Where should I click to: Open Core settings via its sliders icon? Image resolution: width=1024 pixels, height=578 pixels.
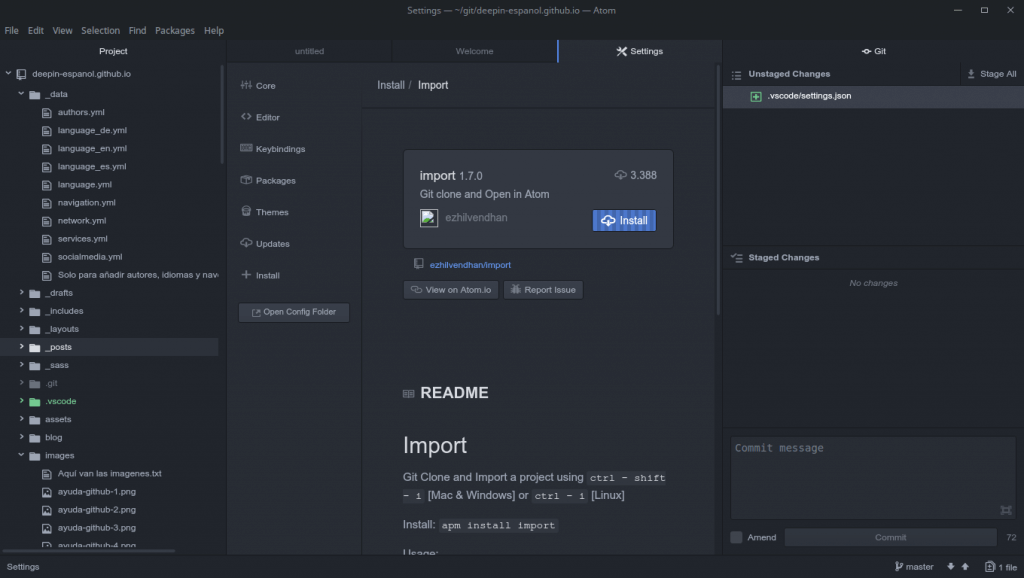click(246, 85)
